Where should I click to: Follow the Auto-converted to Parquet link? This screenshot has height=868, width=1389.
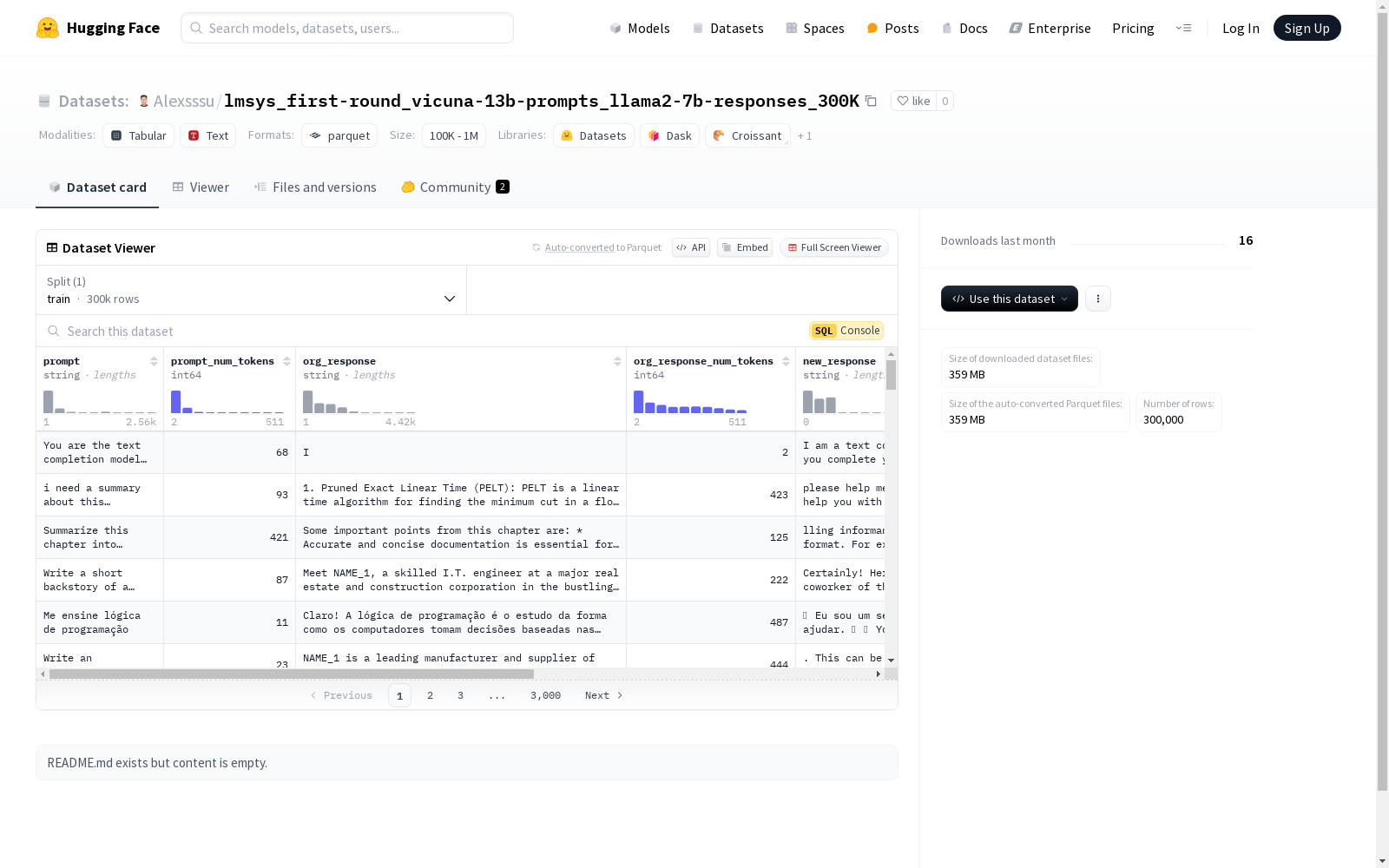tap(603, 247)
